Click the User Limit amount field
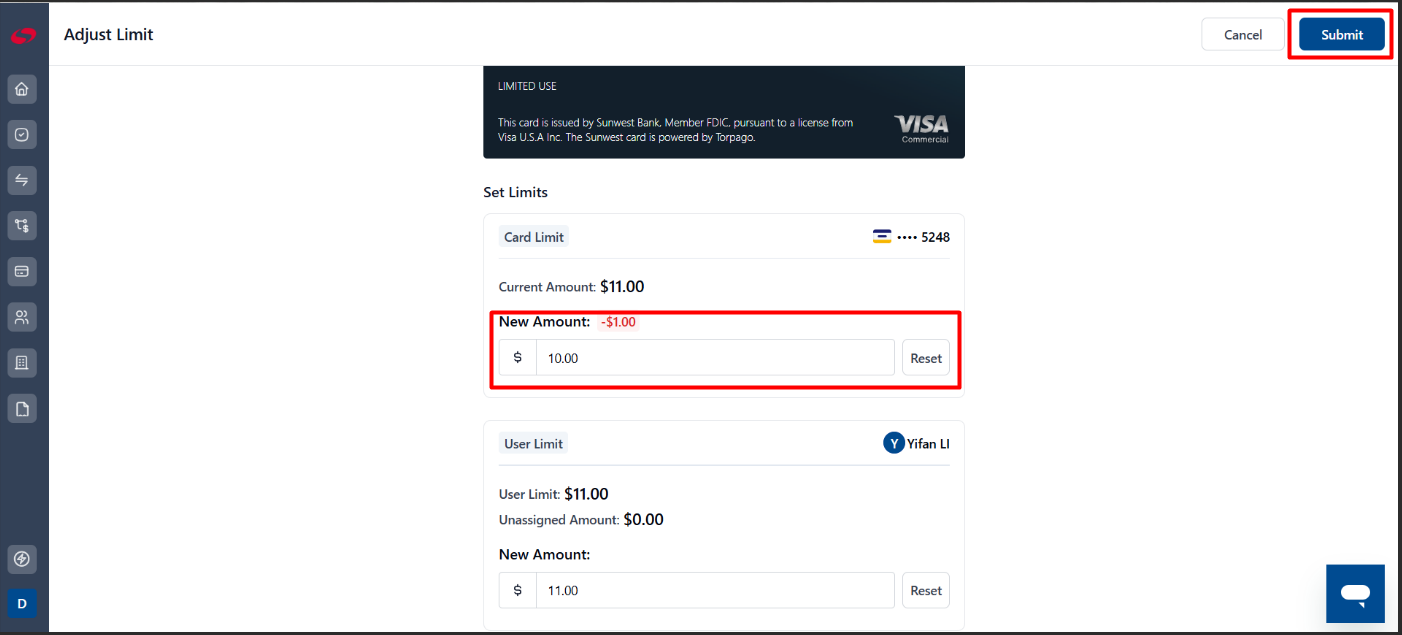The width and height of the screenshot is (1402, 635). coord(715,590)
